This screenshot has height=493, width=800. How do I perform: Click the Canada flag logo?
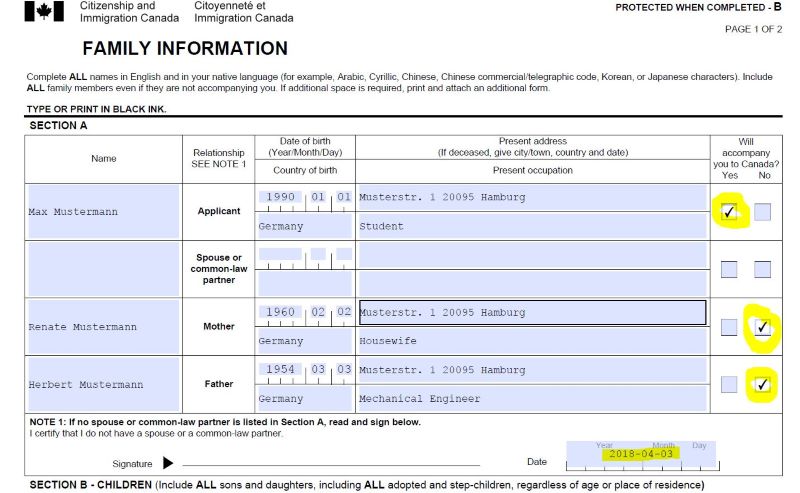tap(44, 11)
